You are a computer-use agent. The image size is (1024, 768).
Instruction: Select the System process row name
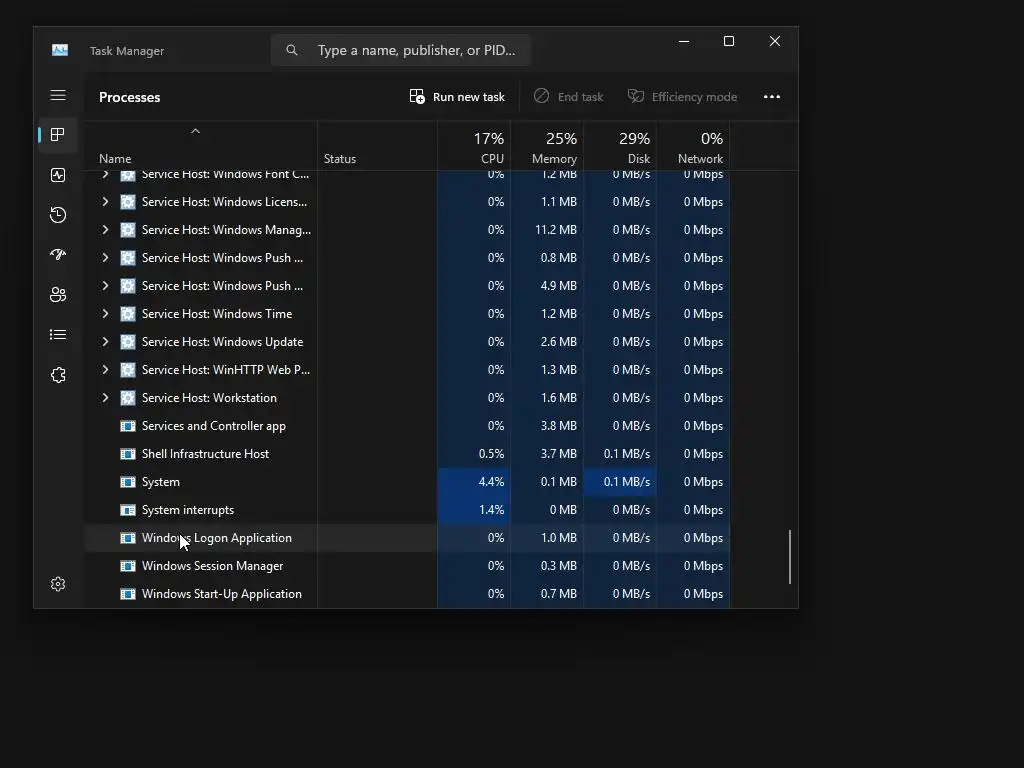coord(161,482)
